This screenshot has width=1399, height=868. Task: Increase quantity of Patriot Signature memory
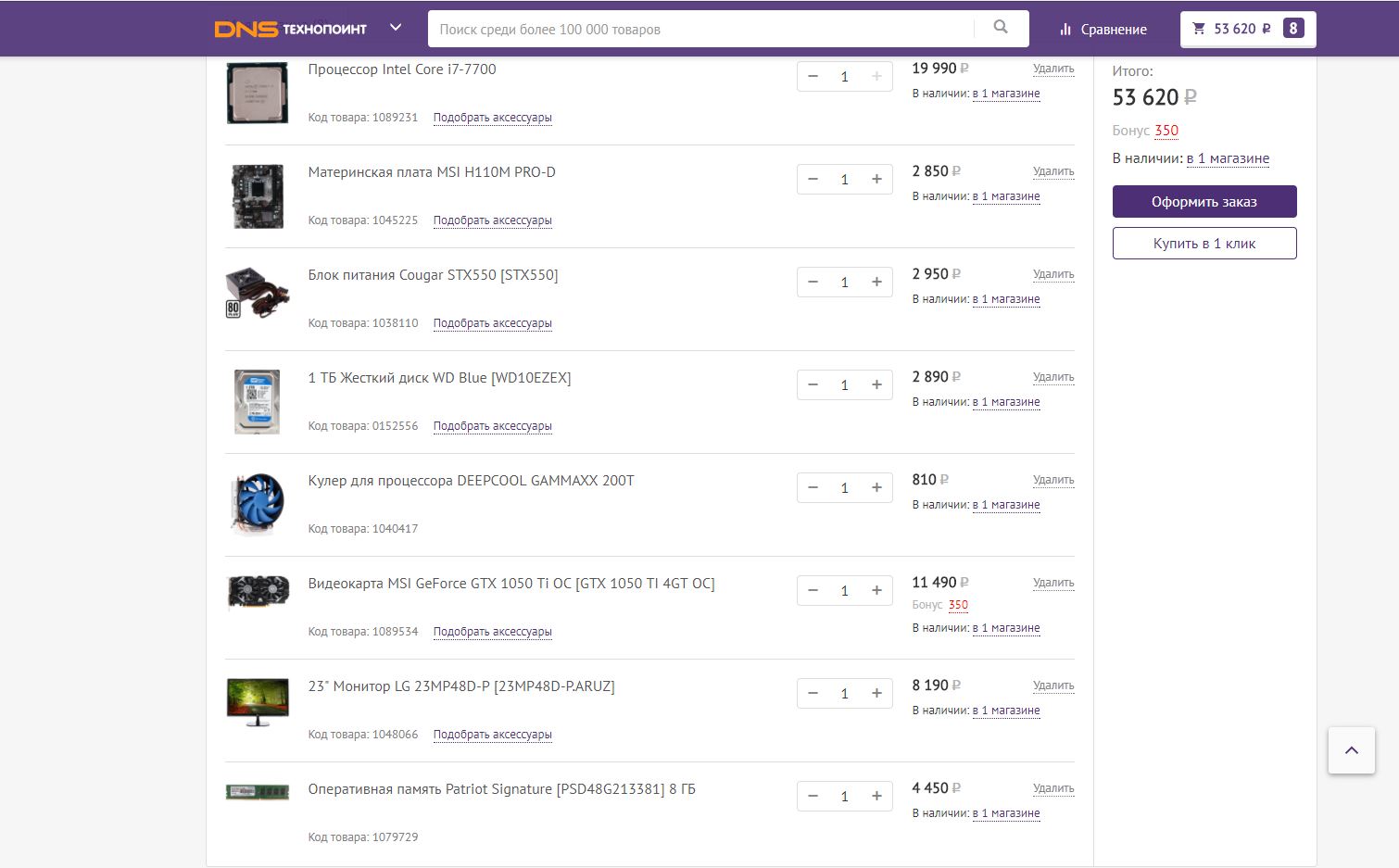click(x=876, y=797)
